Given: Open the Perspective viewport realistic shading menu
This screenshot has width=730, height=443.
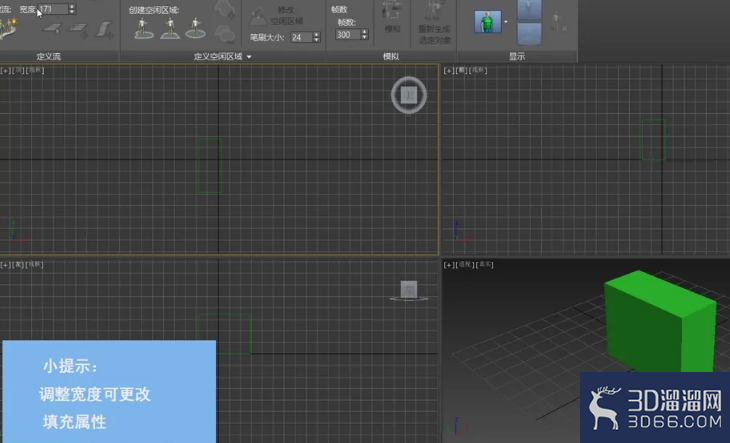Looking at the screenshot, I should (484, 265).
